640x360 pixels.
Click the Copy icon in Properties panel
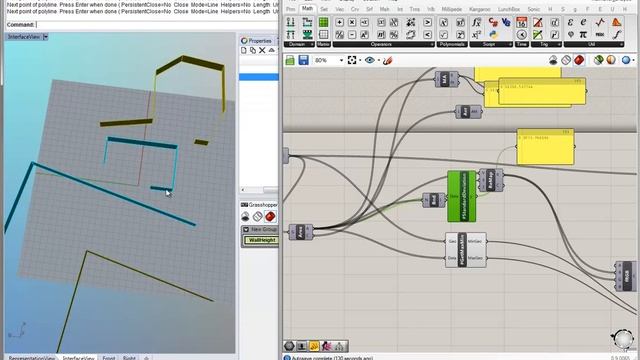[253, 51]
